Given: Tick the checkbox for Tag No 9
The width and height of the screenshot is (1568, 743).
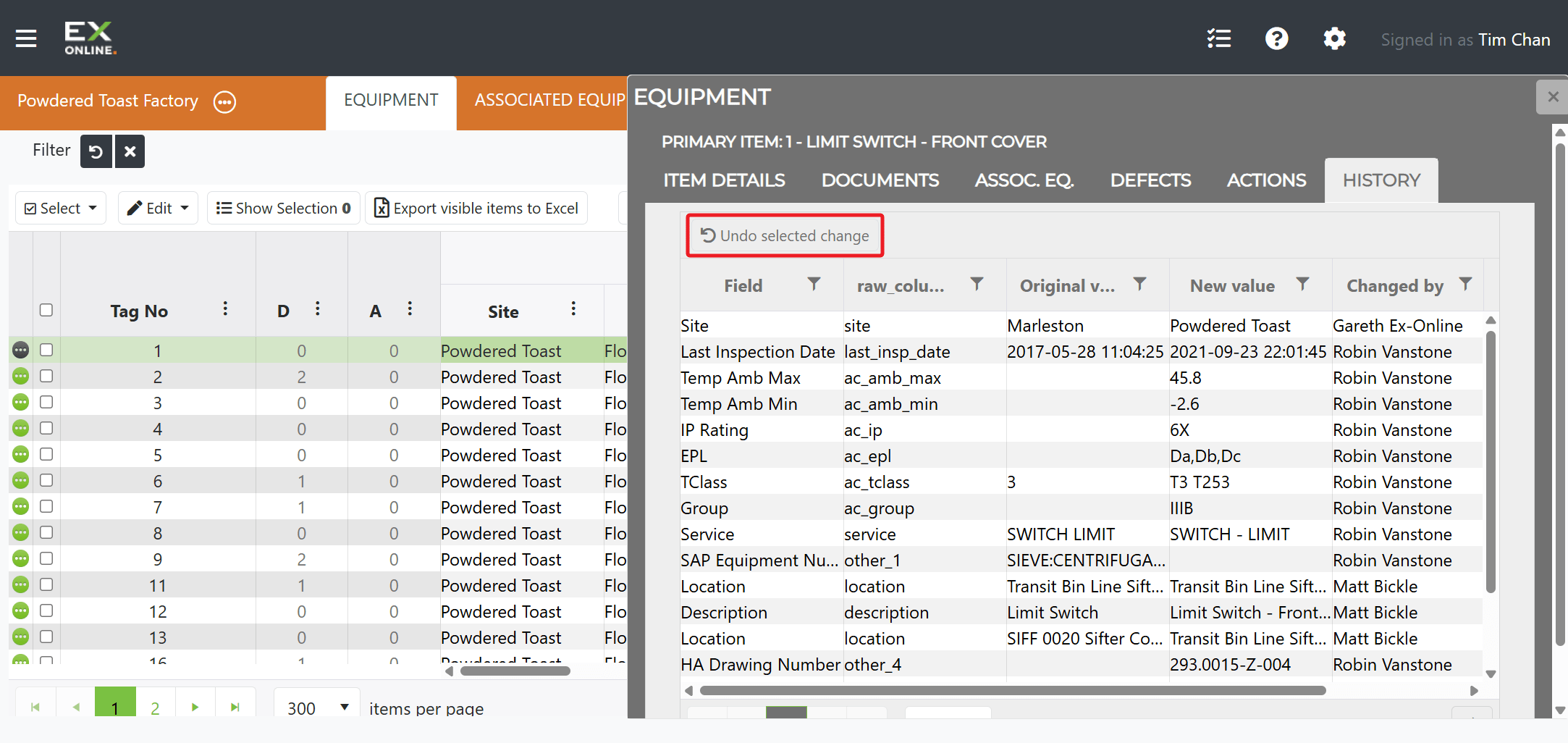Looking at the screenshot, I should 46,558.
